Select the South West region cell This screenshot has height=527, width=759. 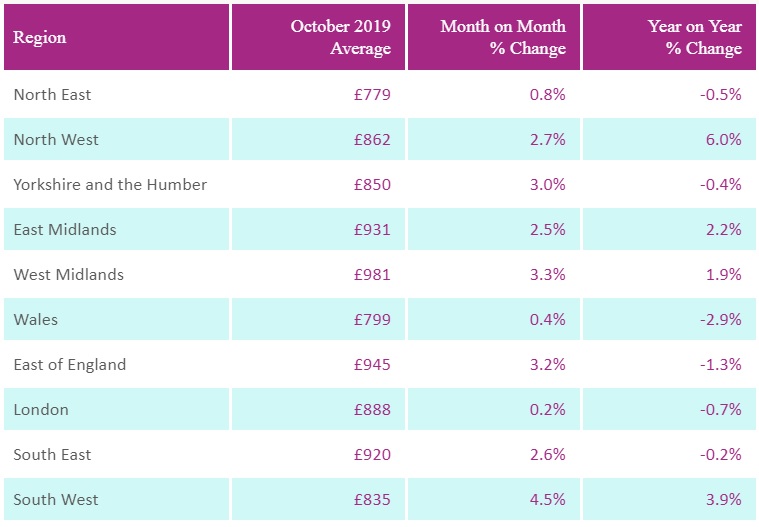[x=56, y=500]
